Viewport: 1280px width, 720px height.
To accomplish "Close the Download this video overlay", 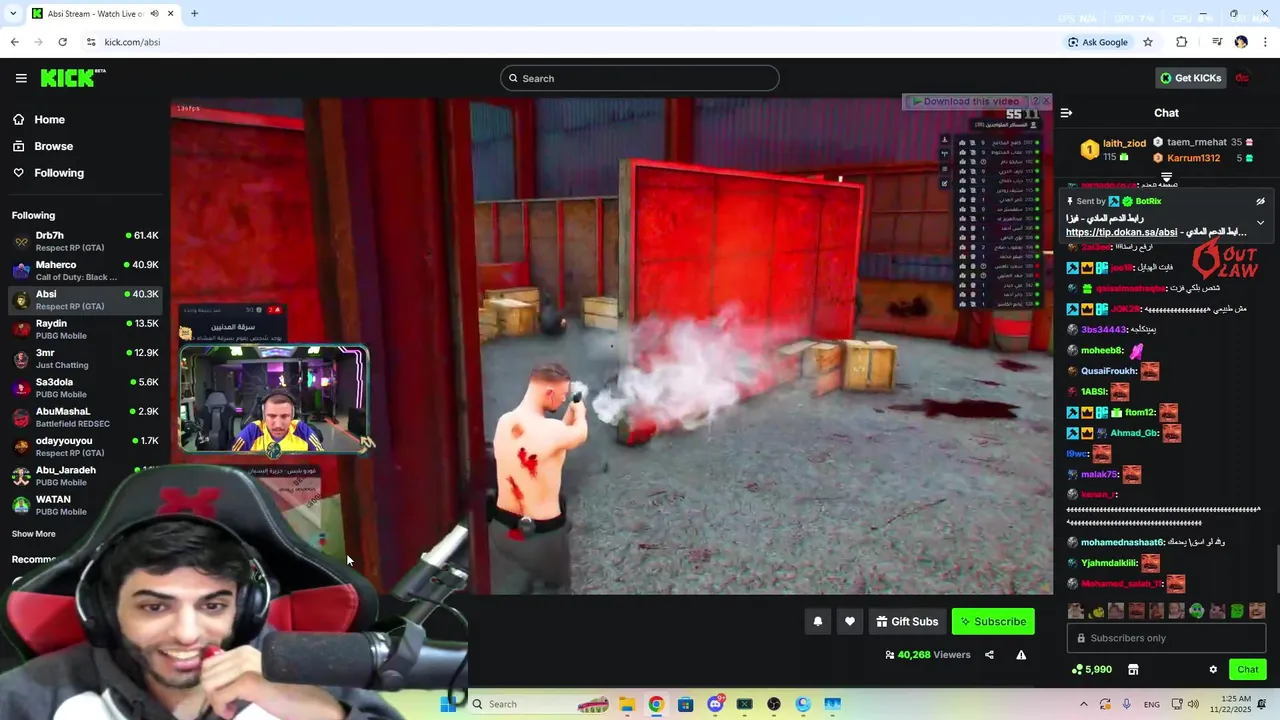I will coord(1046,101).
